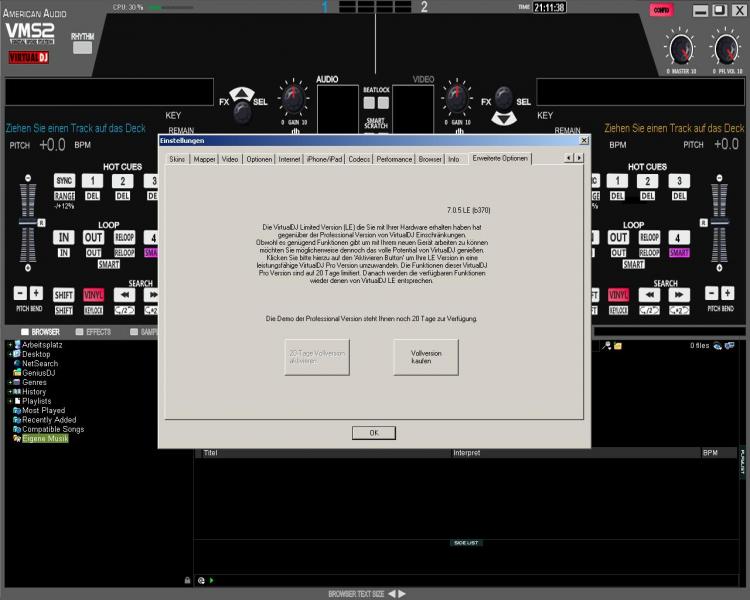Click OK in Einstellungen dialog
Image resolution: width=750 pixels, height=600 pixels.
pyautogui.click(x=374, y=433)
